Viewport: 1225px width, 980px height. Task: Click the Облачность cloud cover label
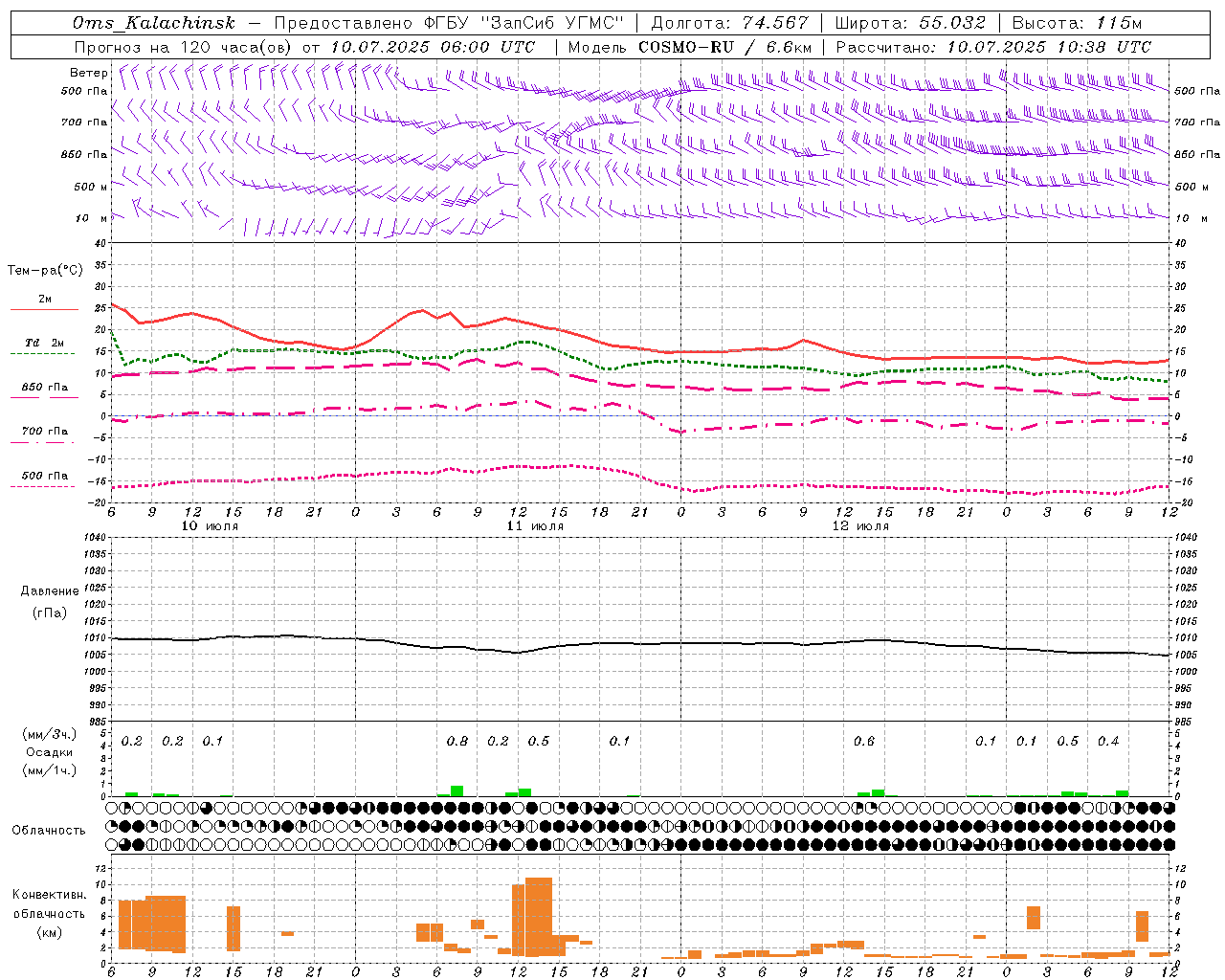click(x=49, y=831)
